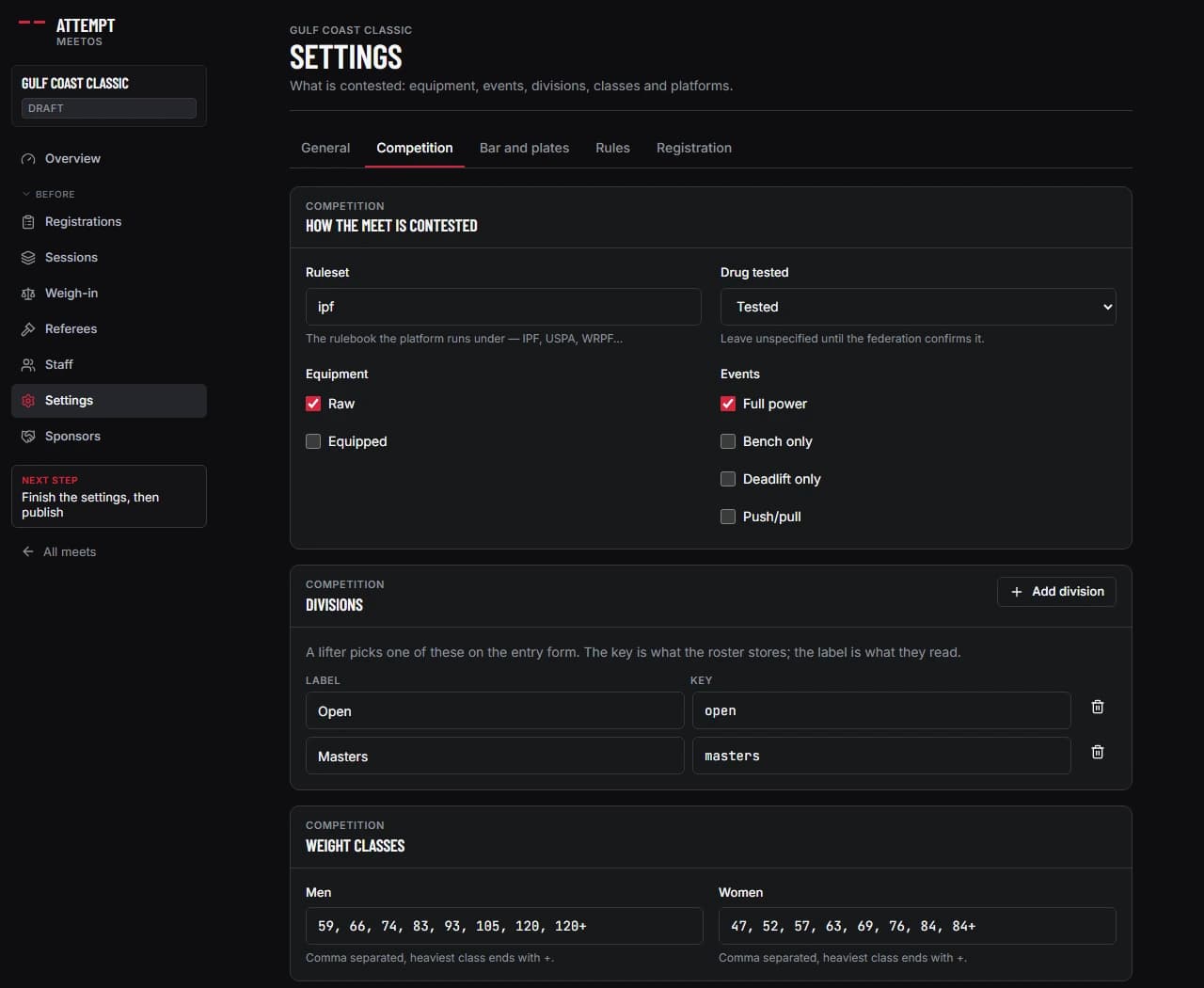
Task: Click the Add division button
Action: click(x=1056, y=592)
